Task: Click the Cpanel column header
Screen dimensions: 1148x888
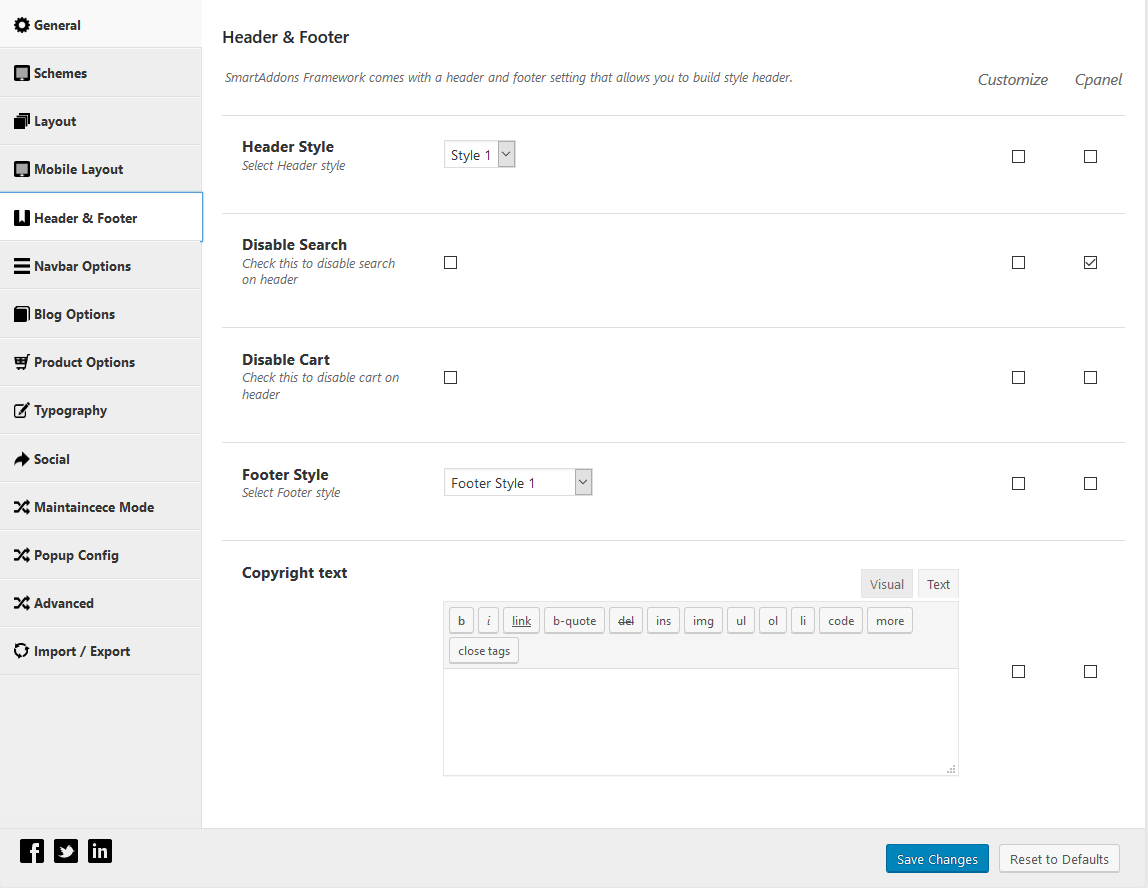Action: pyautogui.click(x=1097, y=80)
